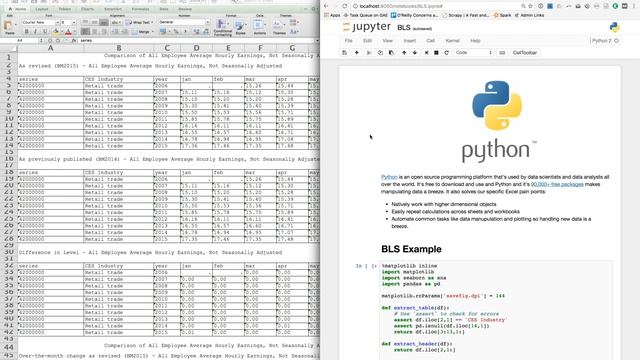Bookmark this page with the star icon
The width and height of the screenshot is (640, 360).
click(531, 6)
